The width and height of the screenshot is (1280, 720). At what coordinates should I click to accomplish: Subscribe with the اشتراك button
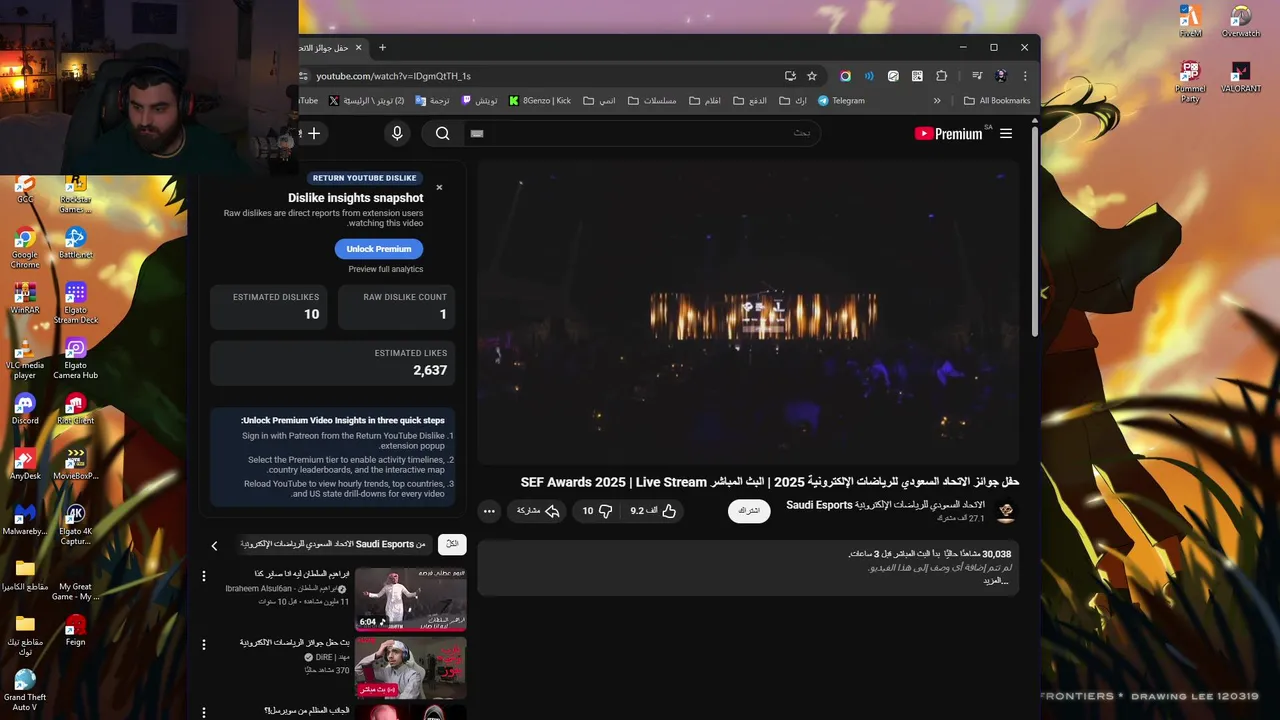tap(749, 511)
